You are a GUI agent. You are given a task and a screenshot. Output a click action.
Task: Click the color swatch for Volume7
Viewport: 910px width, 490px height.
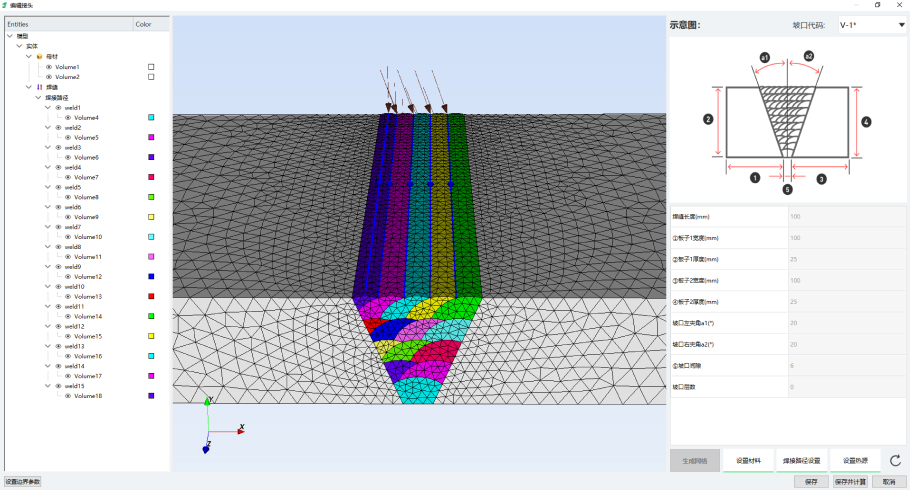[151, 177]
